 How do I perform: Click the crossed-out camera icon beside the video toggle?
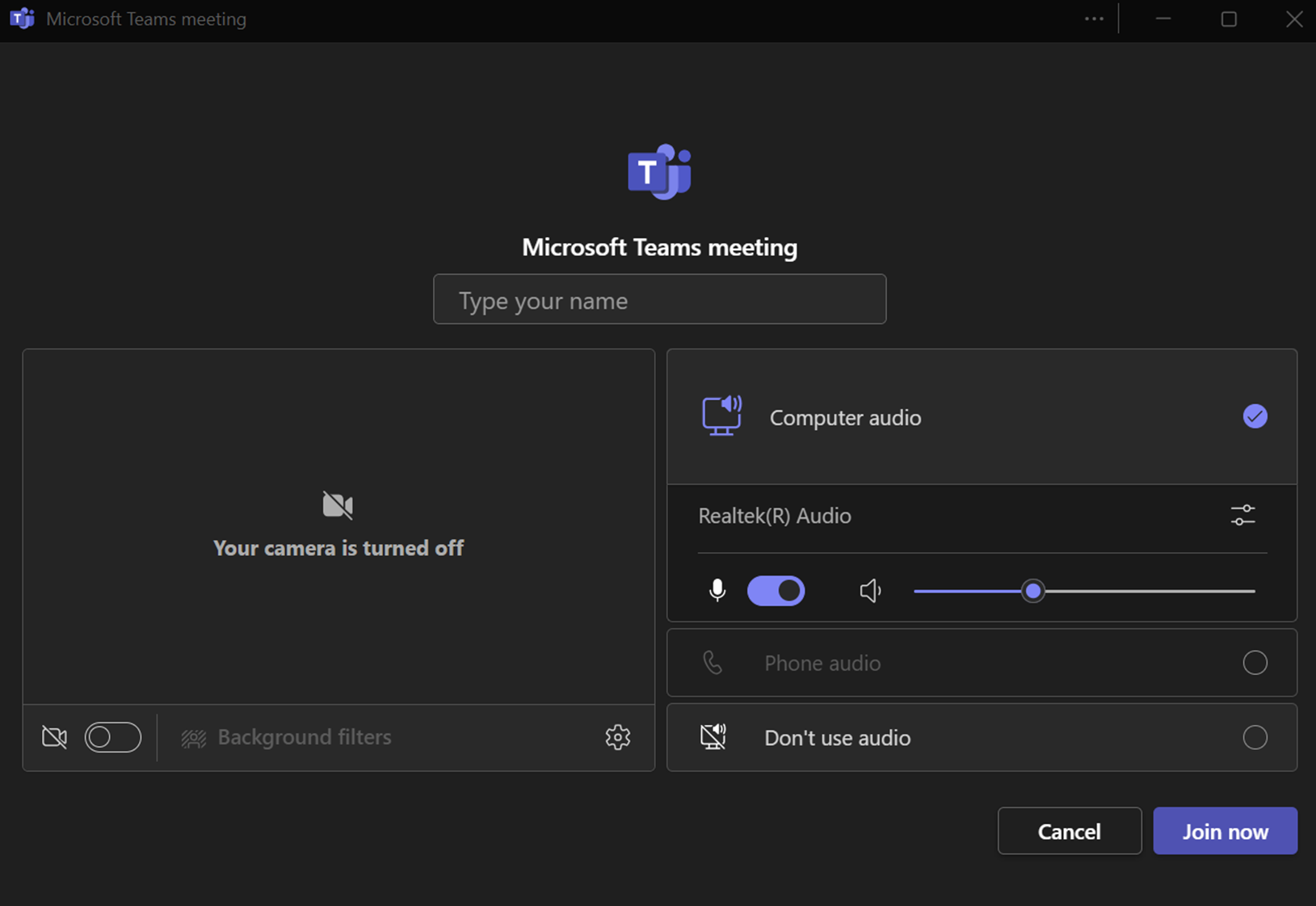coord(55,737)
